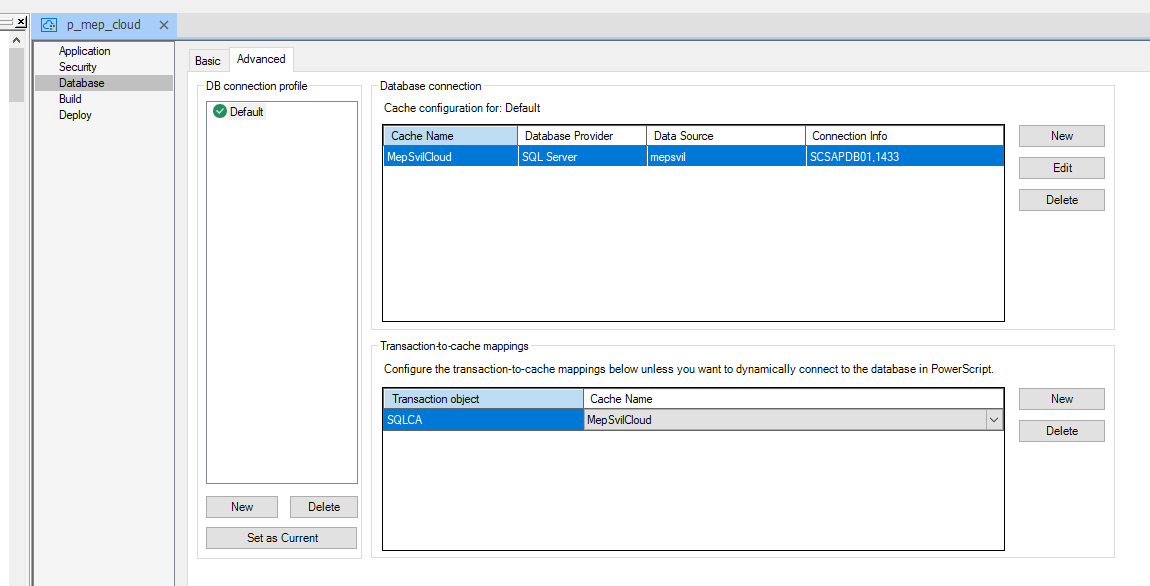1150x586 pixels.
Task: Click New in Database connection group
Action: pos(1061,136)
